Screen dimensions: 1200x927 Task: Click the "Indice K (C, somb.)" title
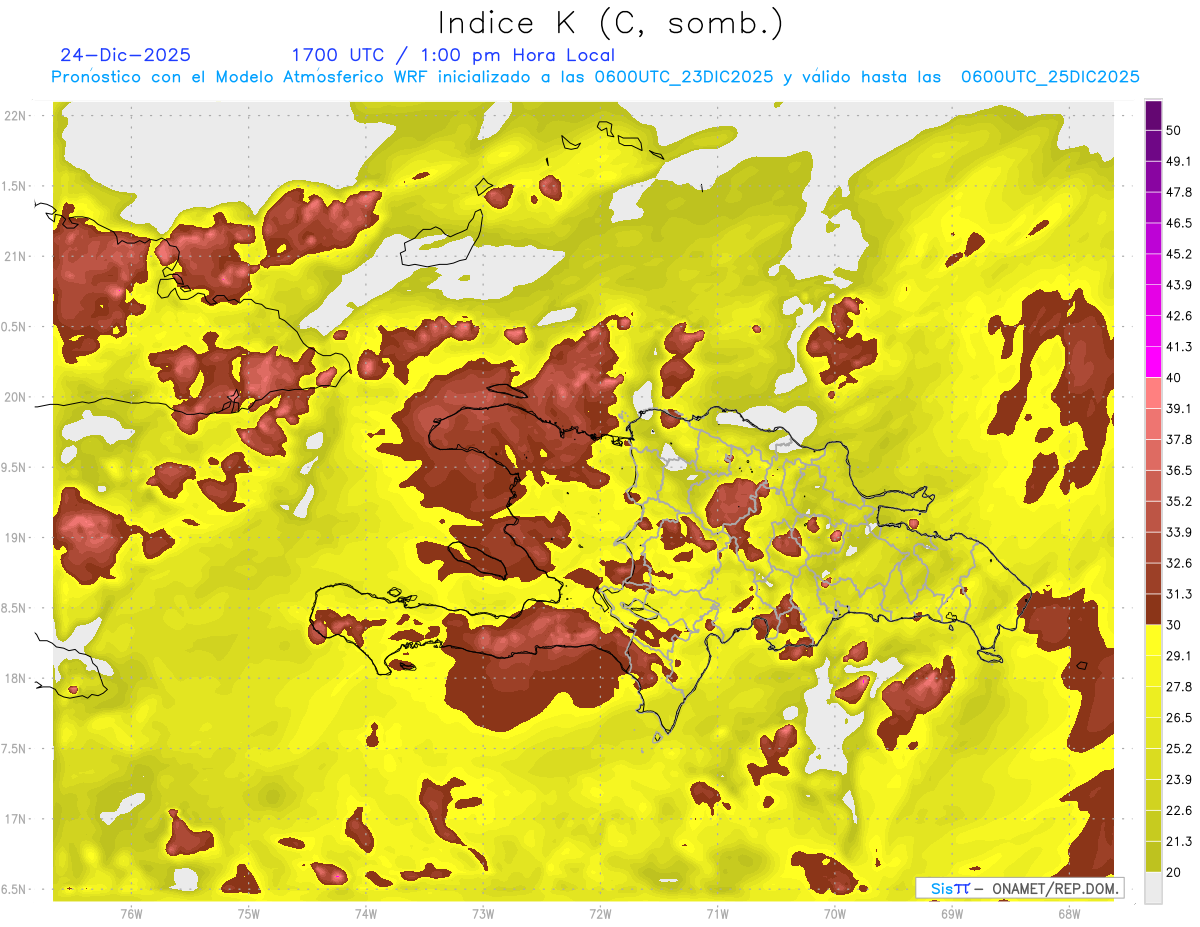611,23
